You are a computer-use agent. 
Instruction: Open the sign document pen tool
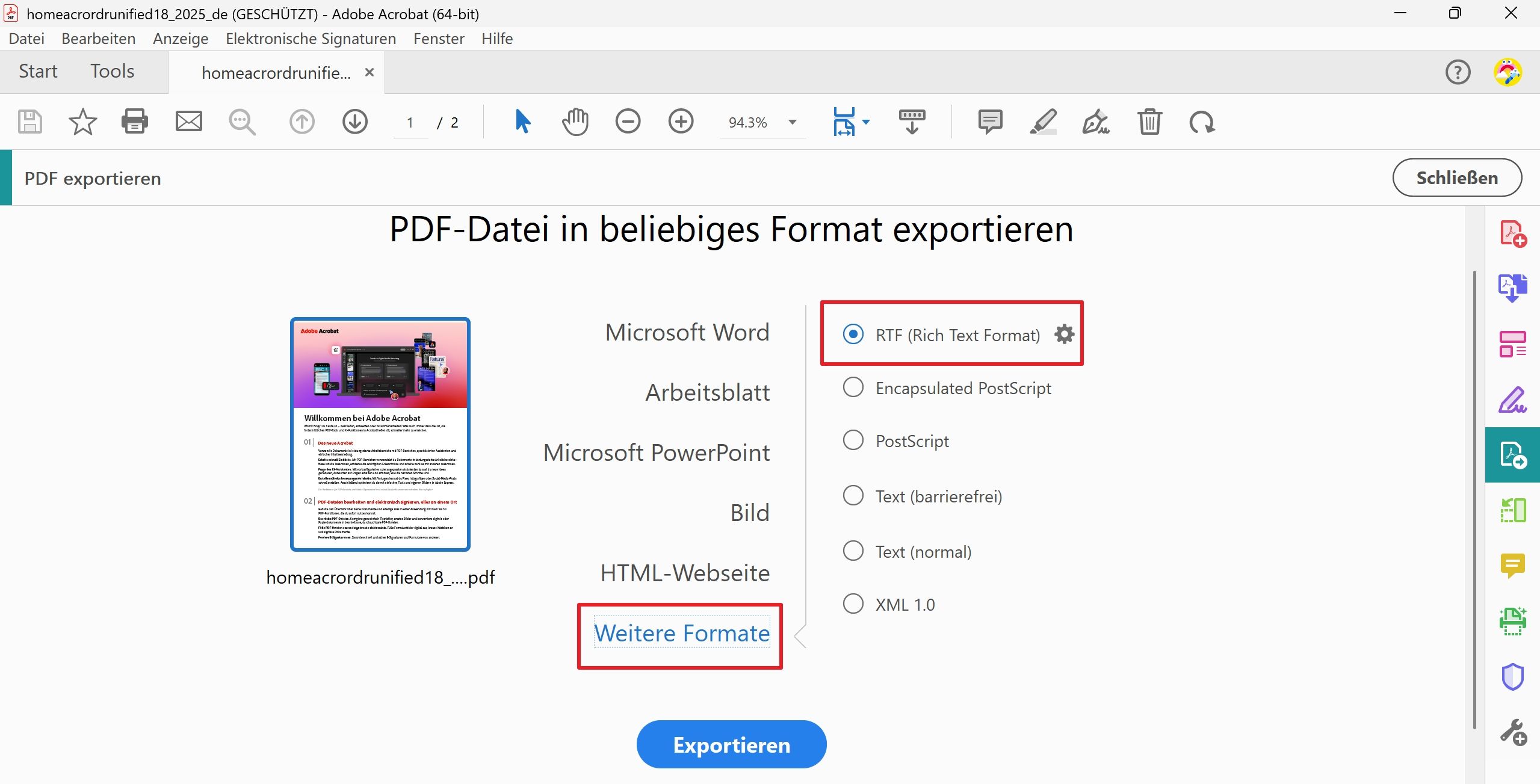[1096, 122]
